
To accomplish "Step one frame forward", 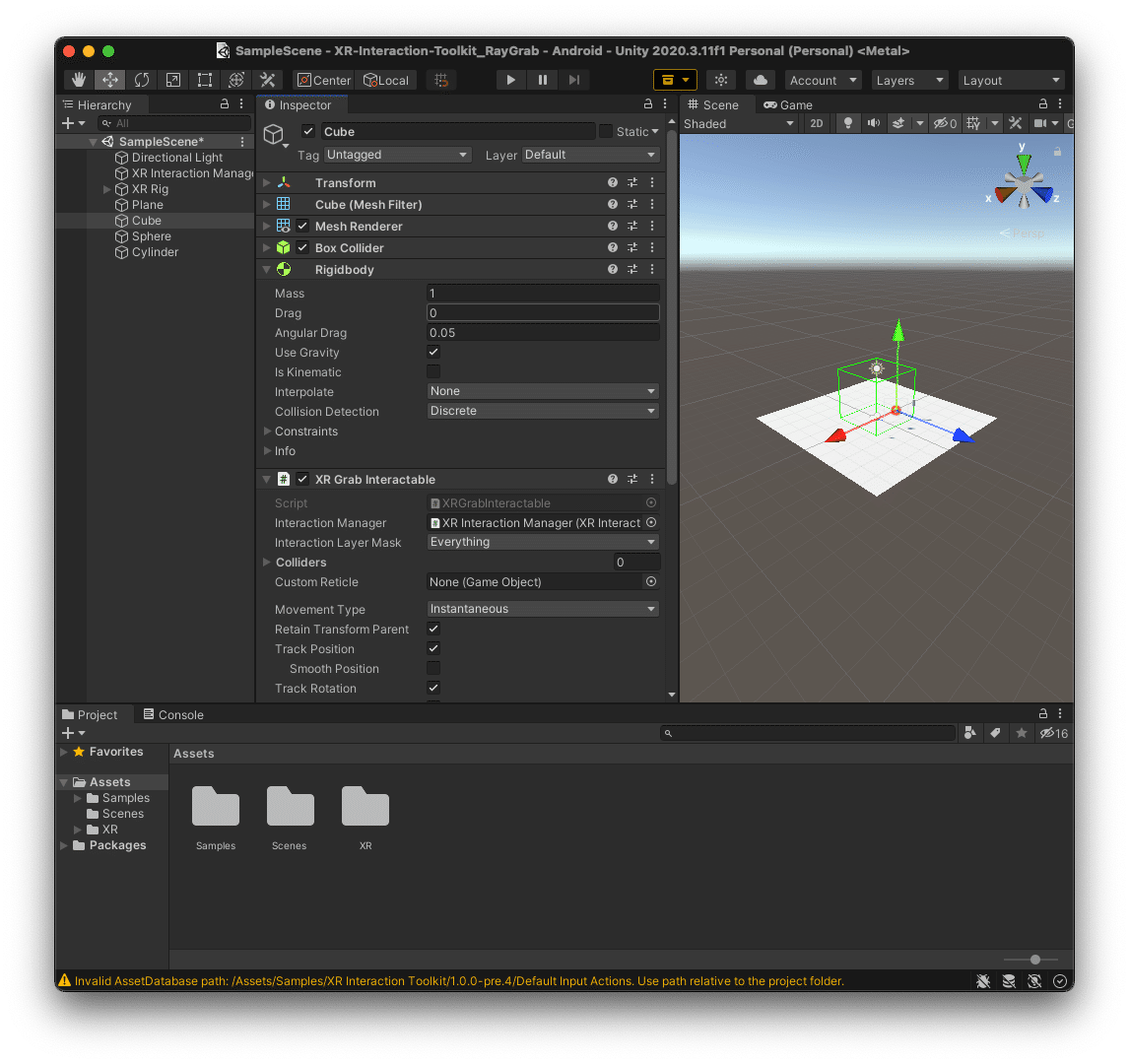I will pyautogui.click(x=574, y=80).
